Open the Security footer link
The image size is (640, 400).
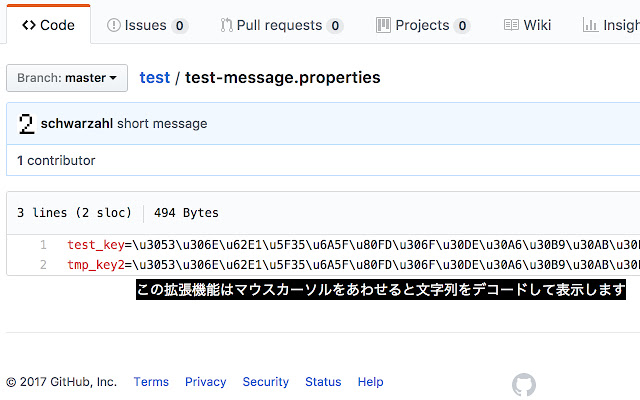point(266,382)
